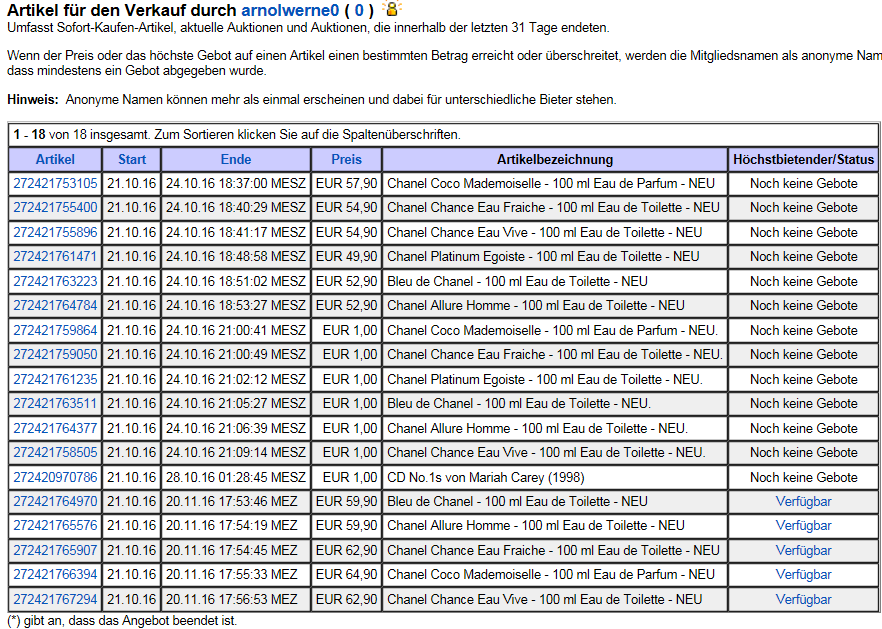Open item number 272421755400
This screenshot has width=882, height=629.
55,208
